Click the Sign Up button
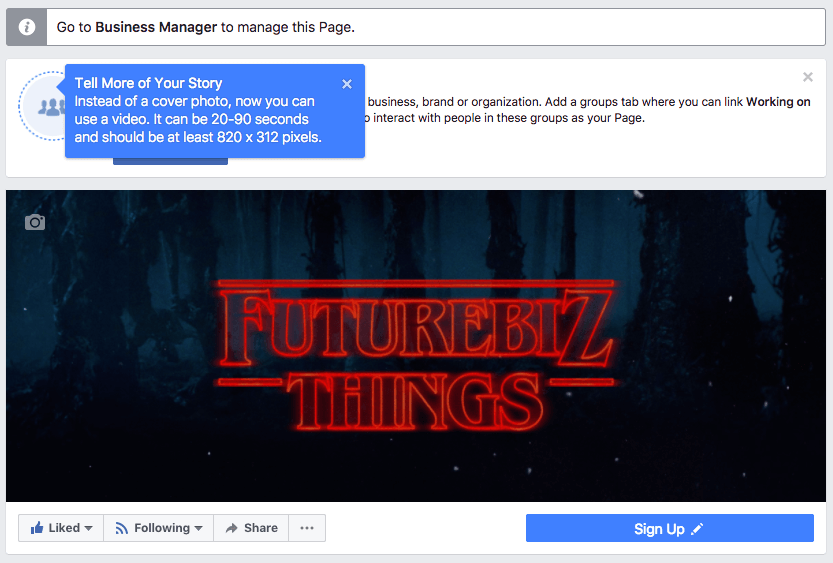Image resolution: width=833 pixels, height=563 pixels. pos(669,528)
